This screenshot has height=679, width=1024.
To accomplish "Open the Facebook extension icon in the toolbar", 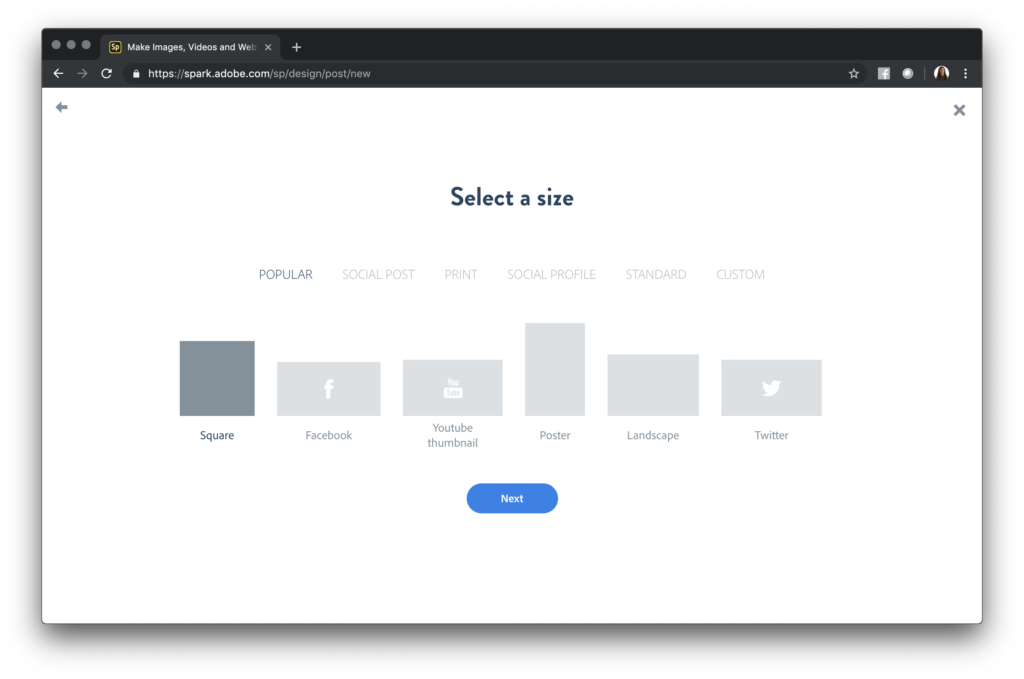I will 884,74.
